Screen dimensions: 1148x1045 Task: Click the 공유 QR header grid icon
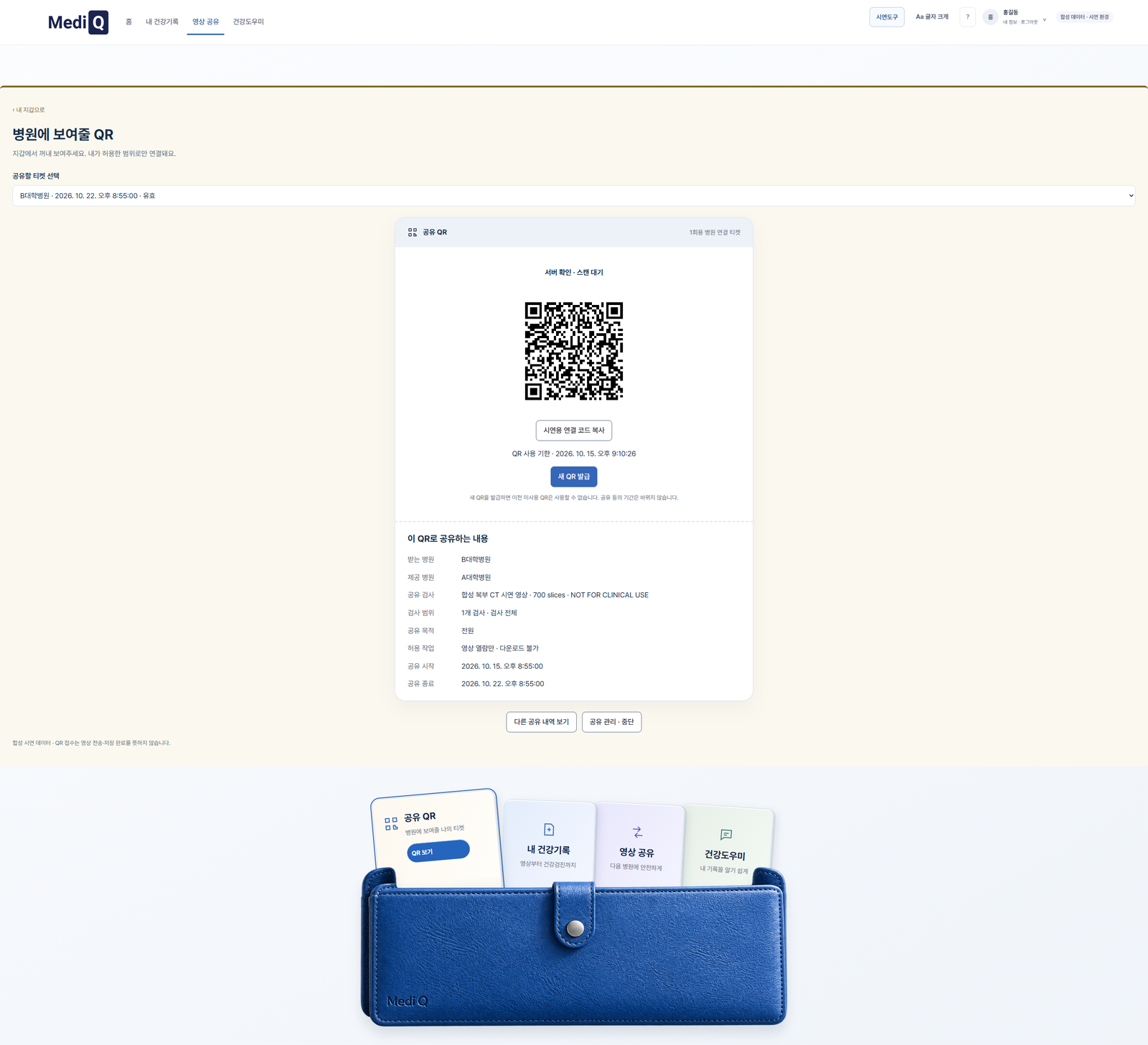pyautogui.click(x=413, y=233)
